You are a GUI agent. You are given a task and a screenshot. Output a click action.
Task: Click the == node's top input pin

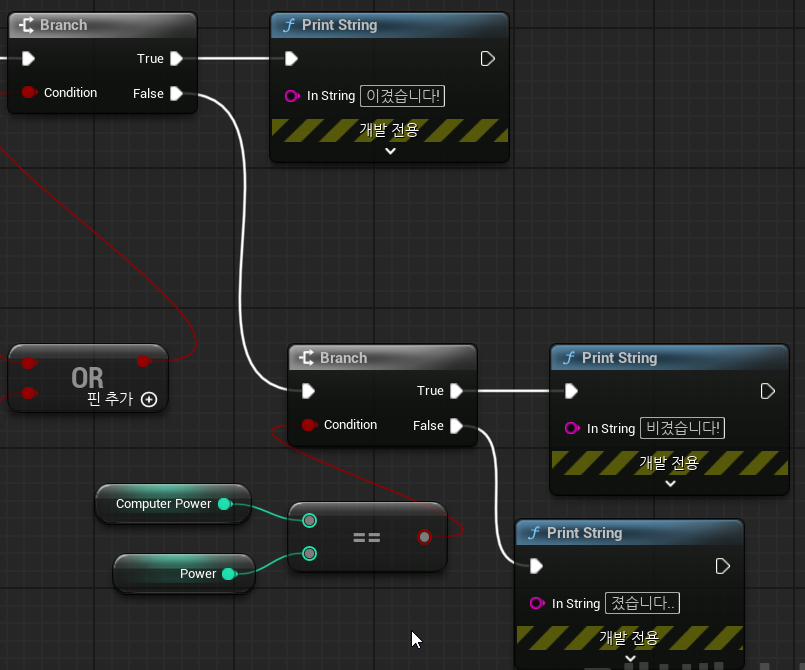pos(309,521)
